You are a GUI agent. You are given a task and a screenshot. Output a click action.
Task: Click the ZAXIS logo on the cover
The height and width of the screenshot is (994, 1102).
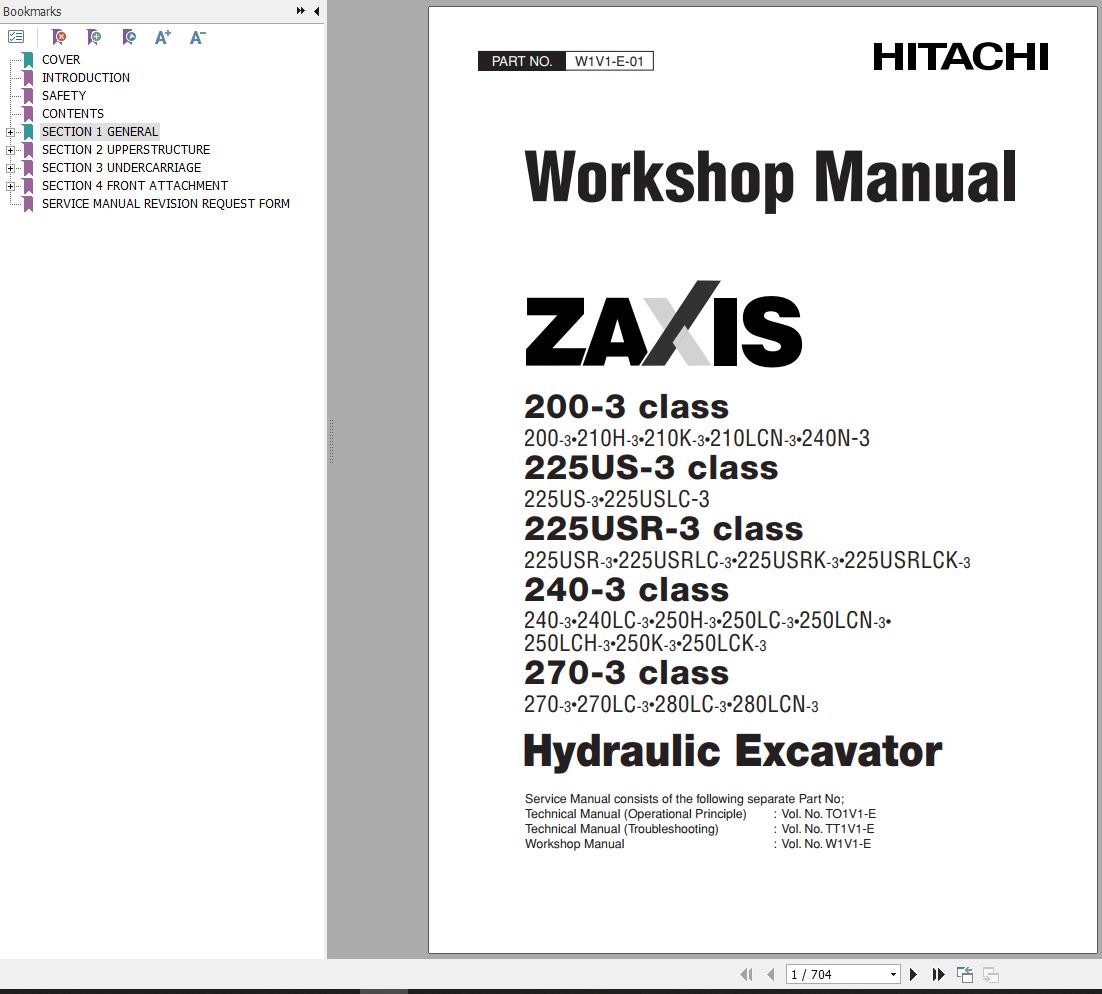(x=663, y=324)
